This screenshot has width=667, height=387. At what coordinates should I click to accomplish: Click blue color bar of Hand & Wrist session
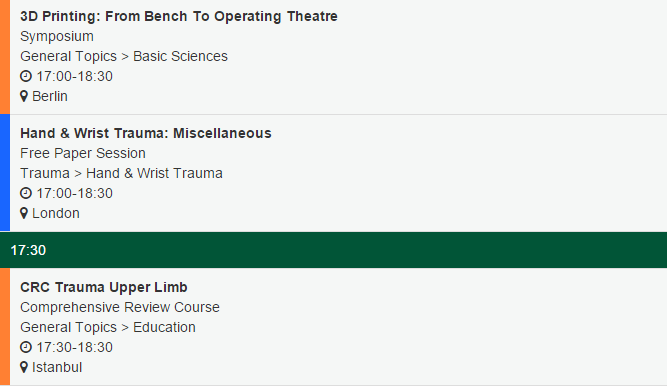5,173
